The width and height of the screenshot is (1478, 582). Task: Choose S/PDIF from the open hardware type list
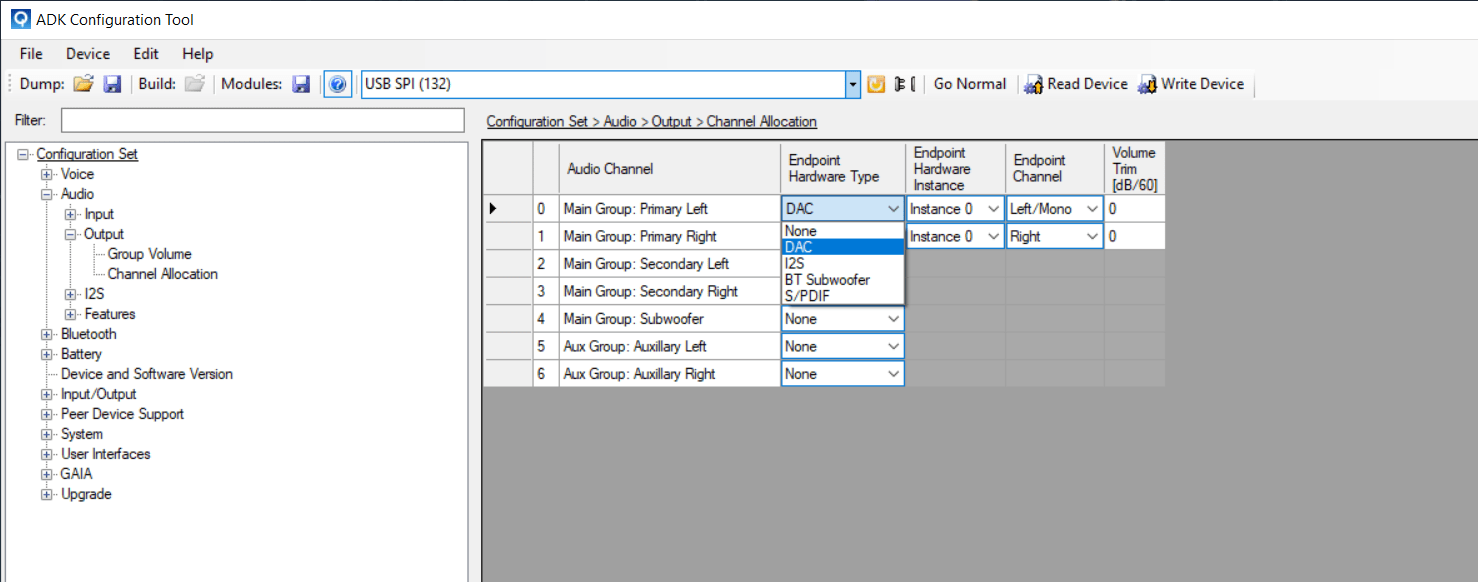point(843,295)
